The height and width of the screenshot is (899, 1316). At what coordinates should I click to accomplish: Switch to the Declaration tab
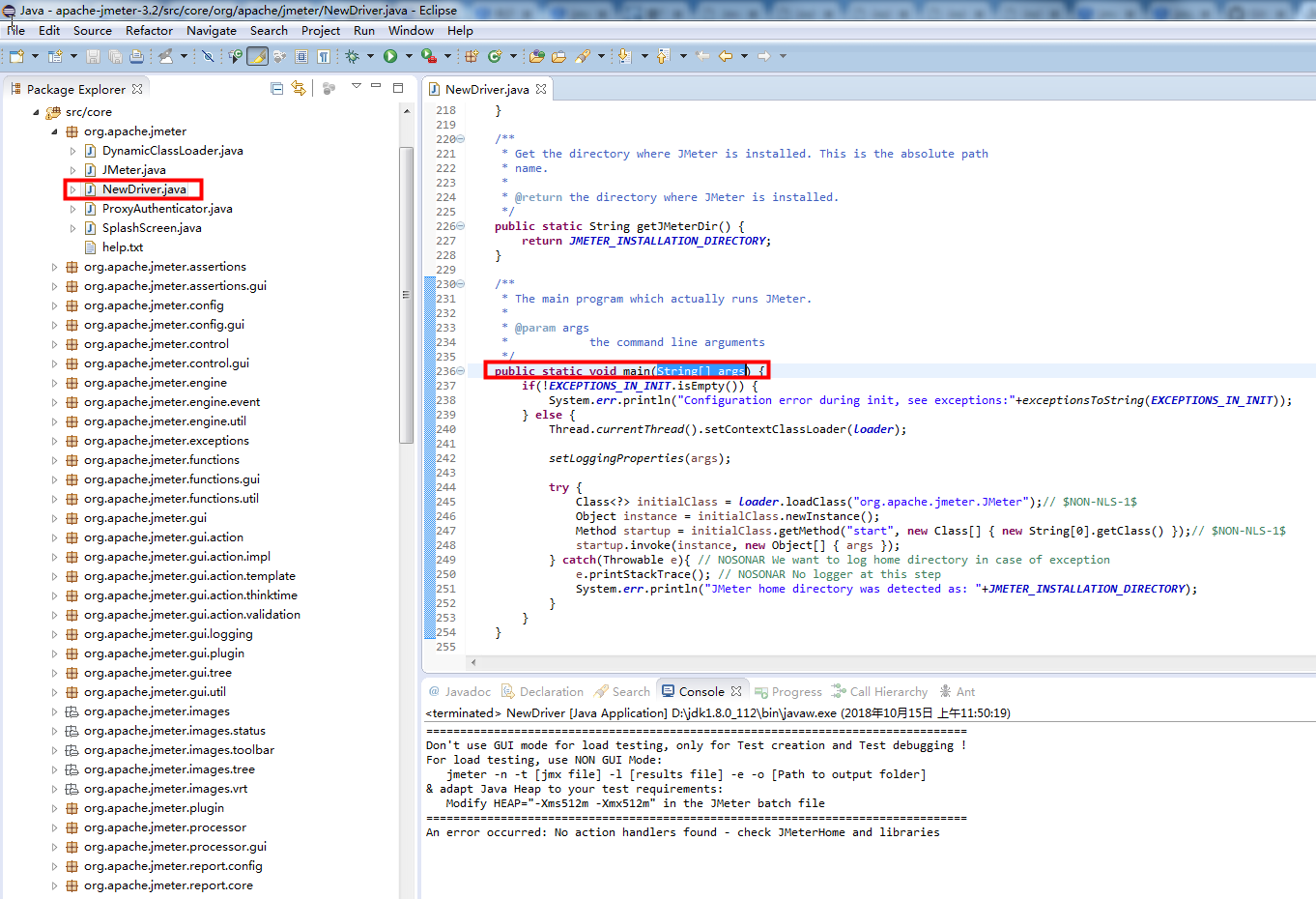[x=542, y=691]
